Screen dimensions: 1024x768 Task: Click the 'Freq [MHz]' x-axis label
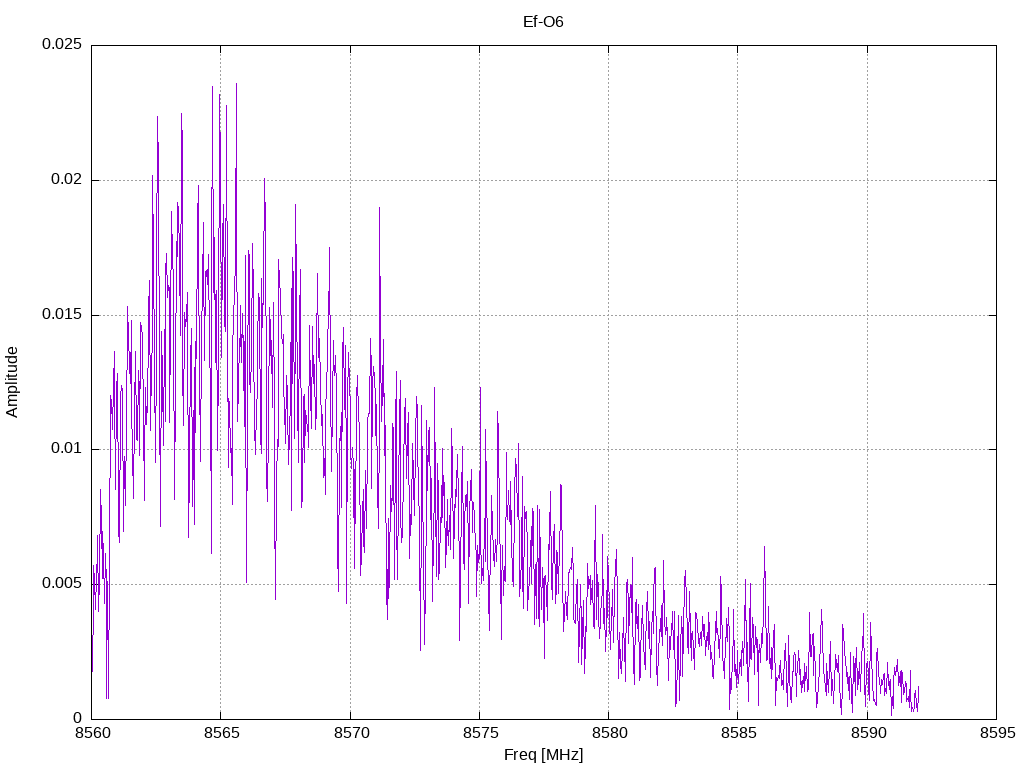point(543,755)
